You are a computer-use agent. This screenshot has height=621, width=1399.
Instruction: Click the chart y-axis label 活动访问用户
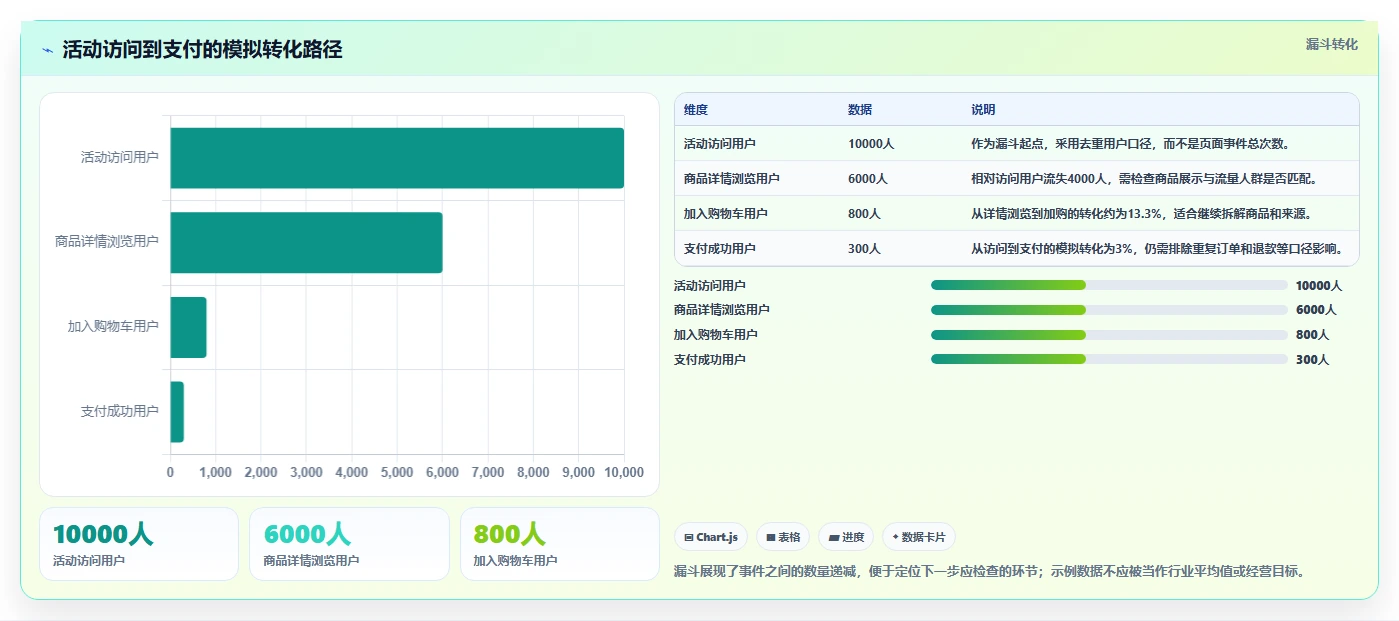[x=119, y=157]
